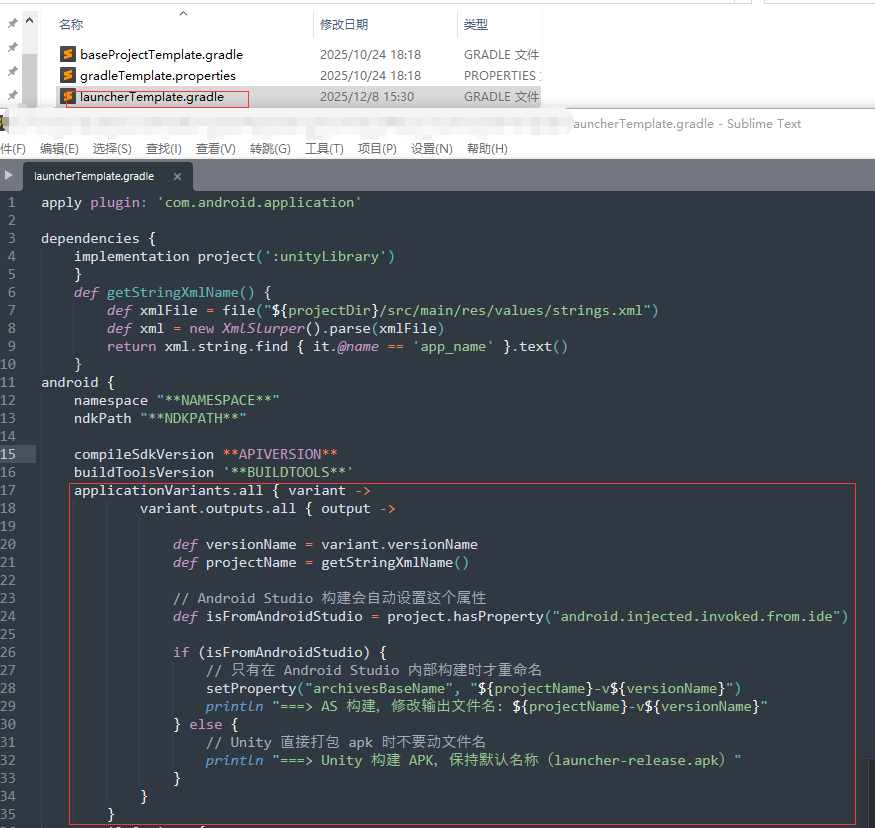Click the baseProjectTemplate.gradle file icon
The image size is (875, 828).
(x=68, y=54)
